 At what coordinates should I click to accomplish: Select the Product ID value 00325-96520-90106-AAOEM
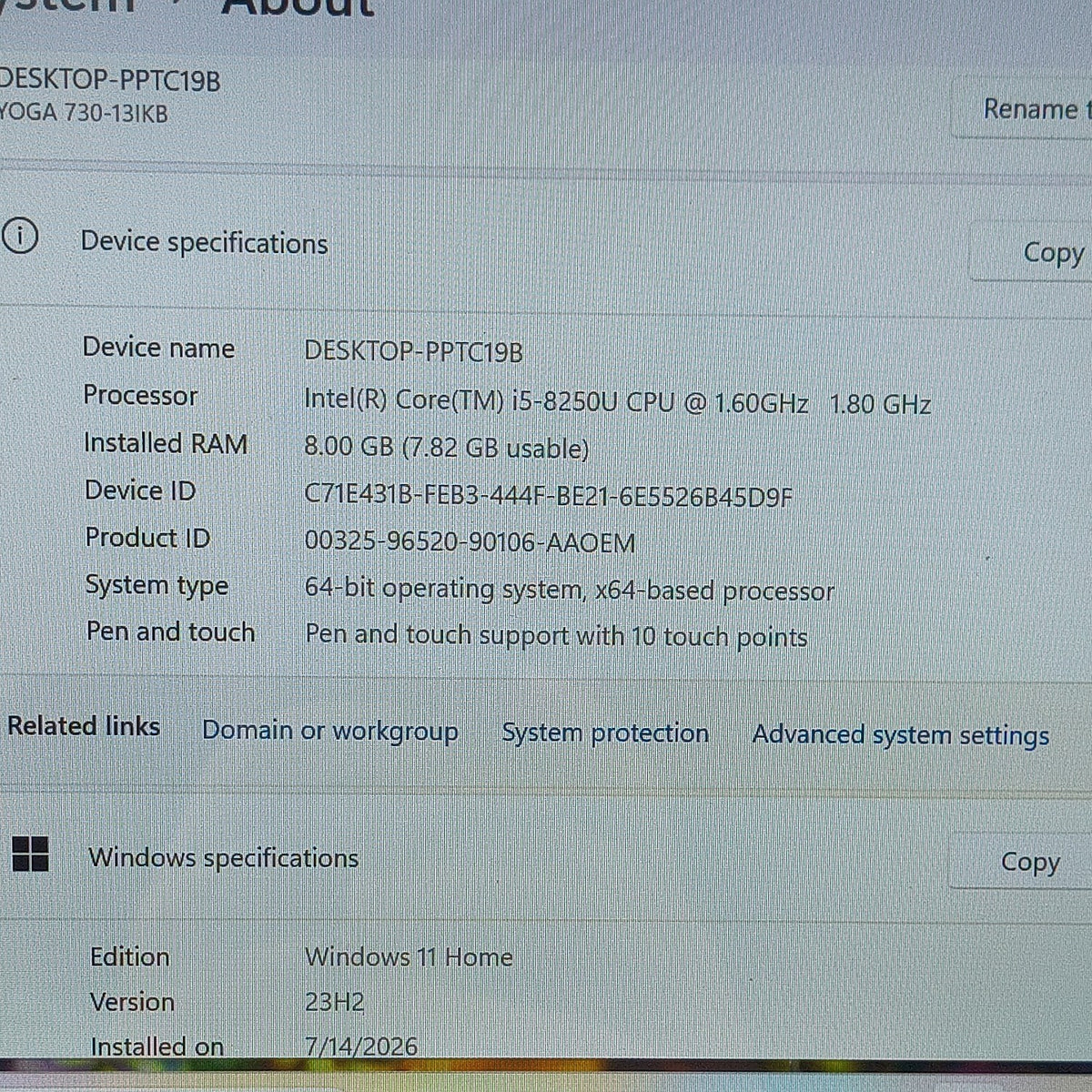coord(470,542)
